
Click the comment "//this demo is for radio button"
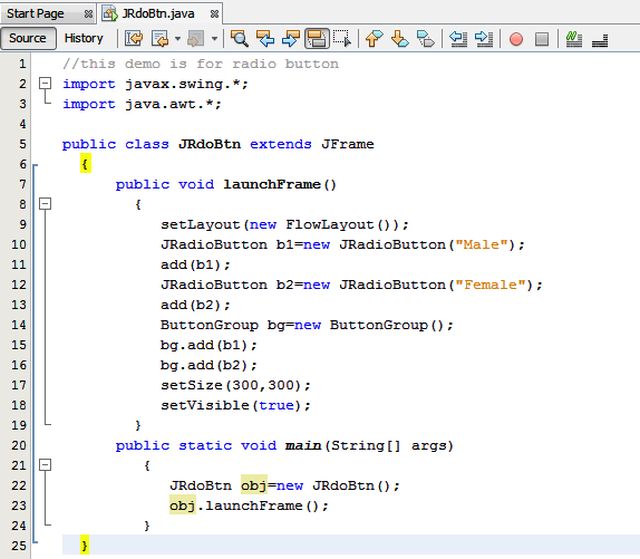click(x=201, y=64)
